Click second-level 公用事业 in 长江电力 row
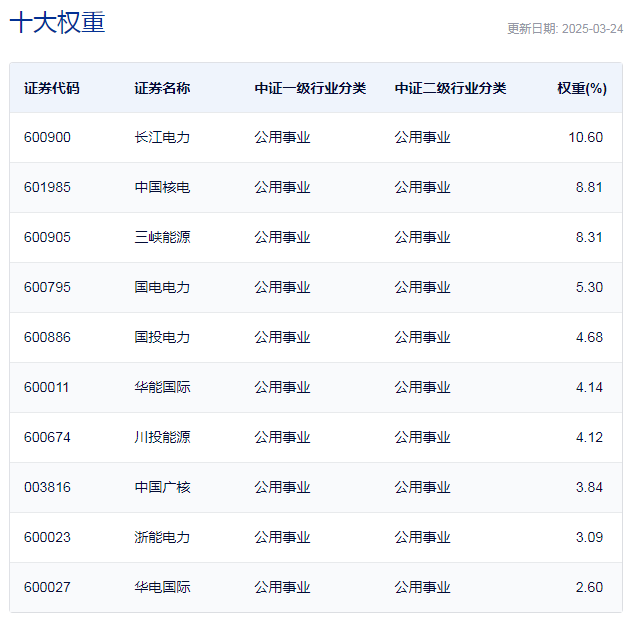The width and height of the screenshot is (627, 621). point(422,138)
